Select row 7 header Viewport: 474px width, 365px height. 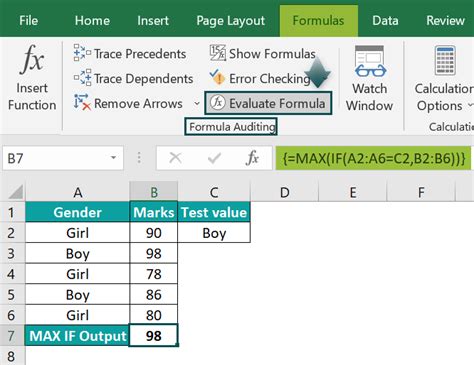(12, 336)
